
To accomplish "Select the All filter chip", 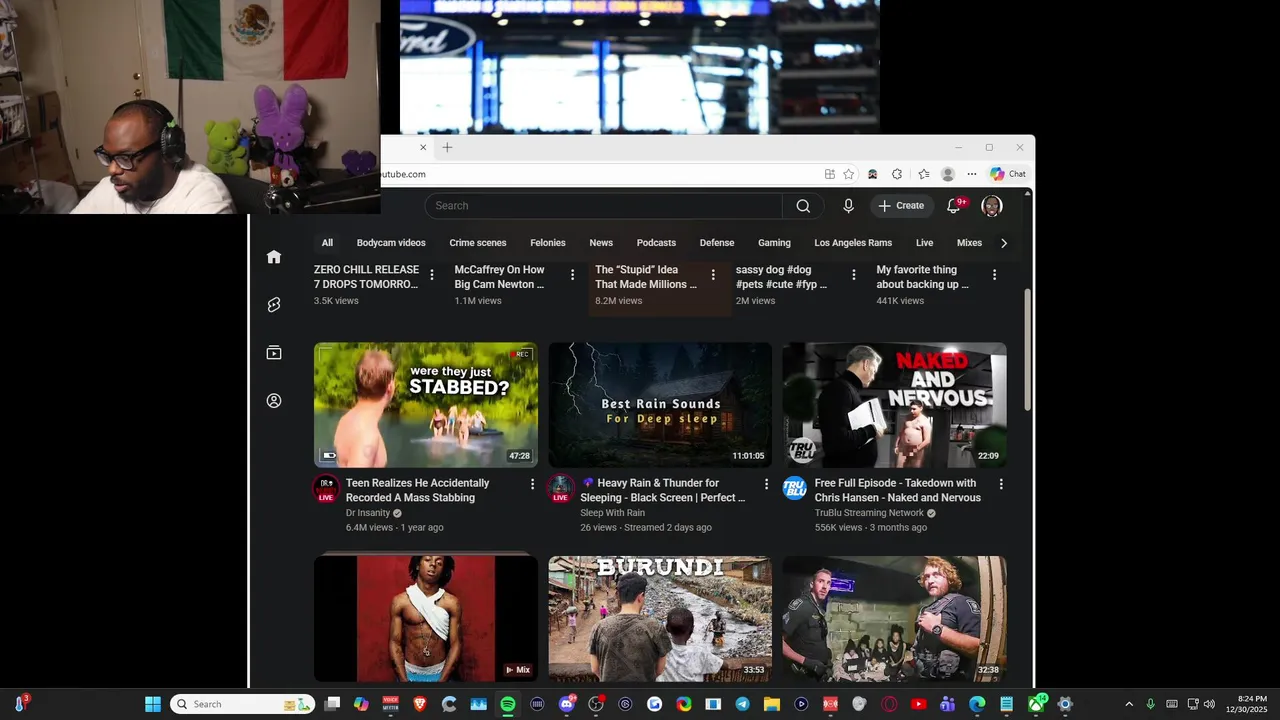I will click(x=327, y=243).
